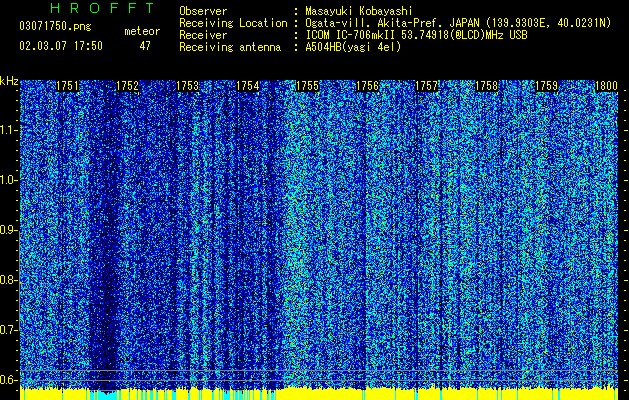Click the 0.6 kHz axis label
Screen dimensions: 629x400
point(9,380)
